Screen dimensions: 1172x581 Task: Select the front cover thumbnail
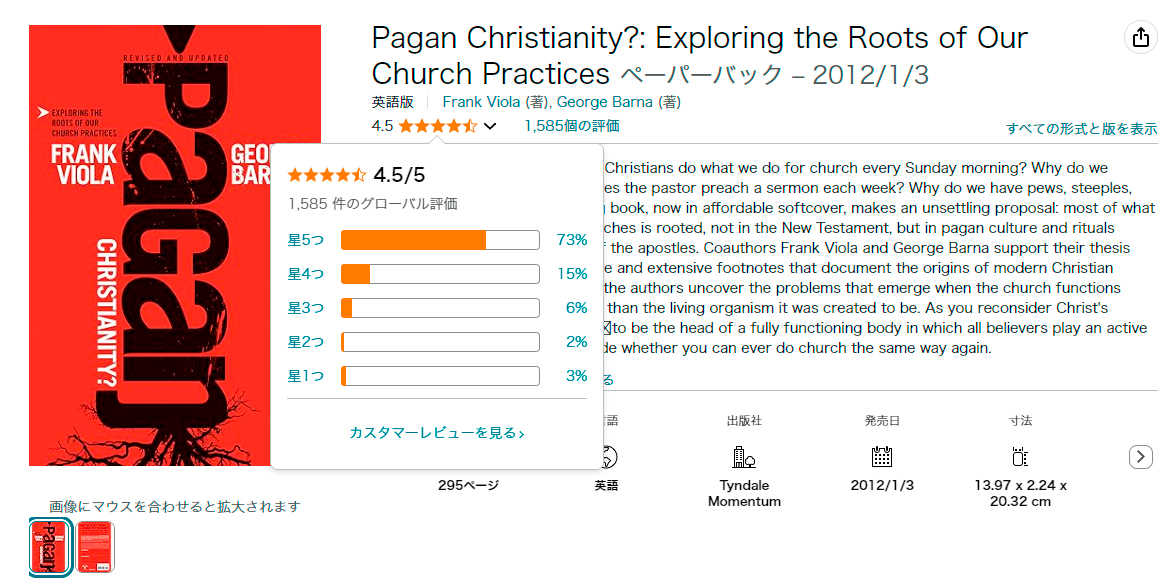(48, 547)
